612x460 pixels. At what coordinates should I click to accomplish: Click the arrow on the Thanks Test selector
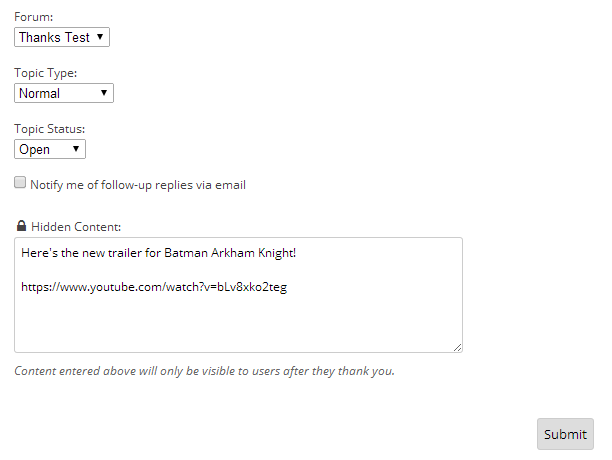(x=100, y=37)
